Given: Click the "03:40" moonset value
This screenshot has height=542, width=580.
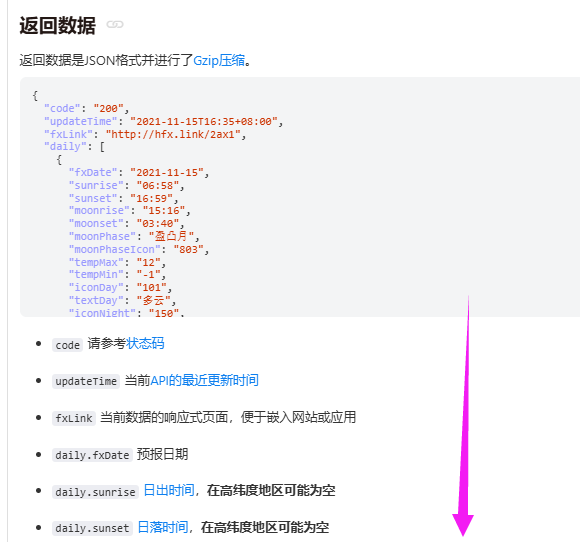Looking at the screenshot, I should 158,223.
